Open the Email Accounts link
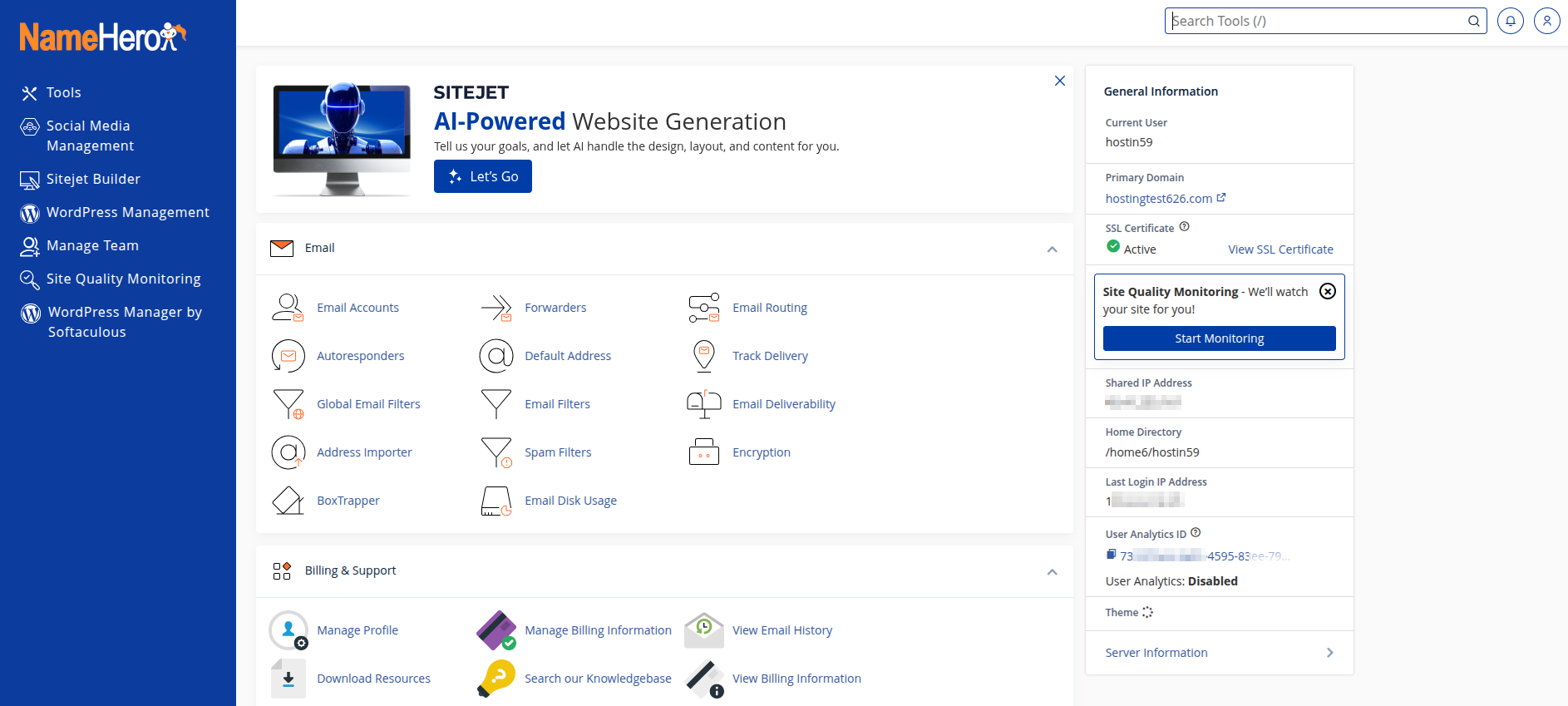The width and height of the screenshot is (1568, 706). point(357,308)
